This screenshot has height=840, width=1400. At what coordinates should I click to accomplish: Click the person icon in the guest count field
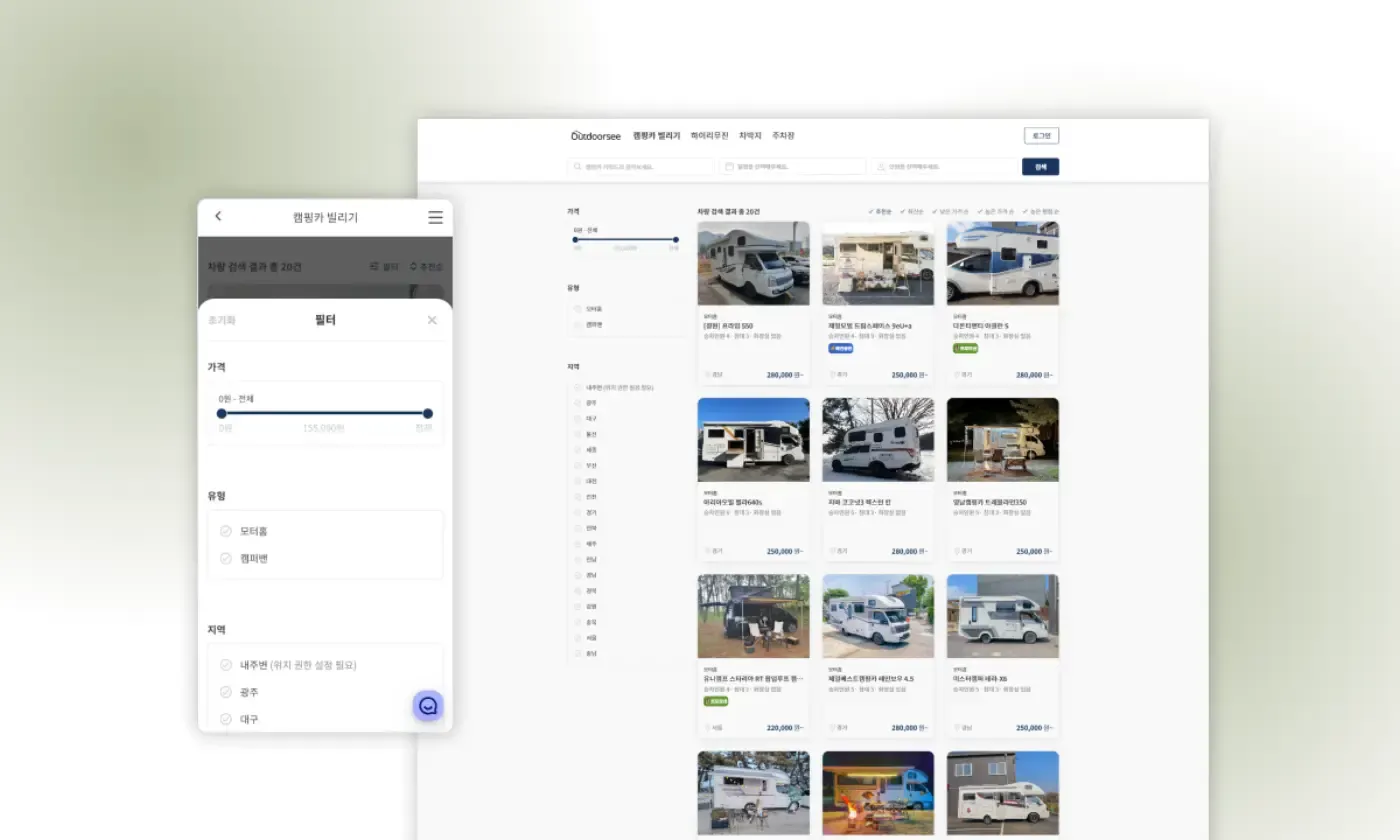[882, 167]
